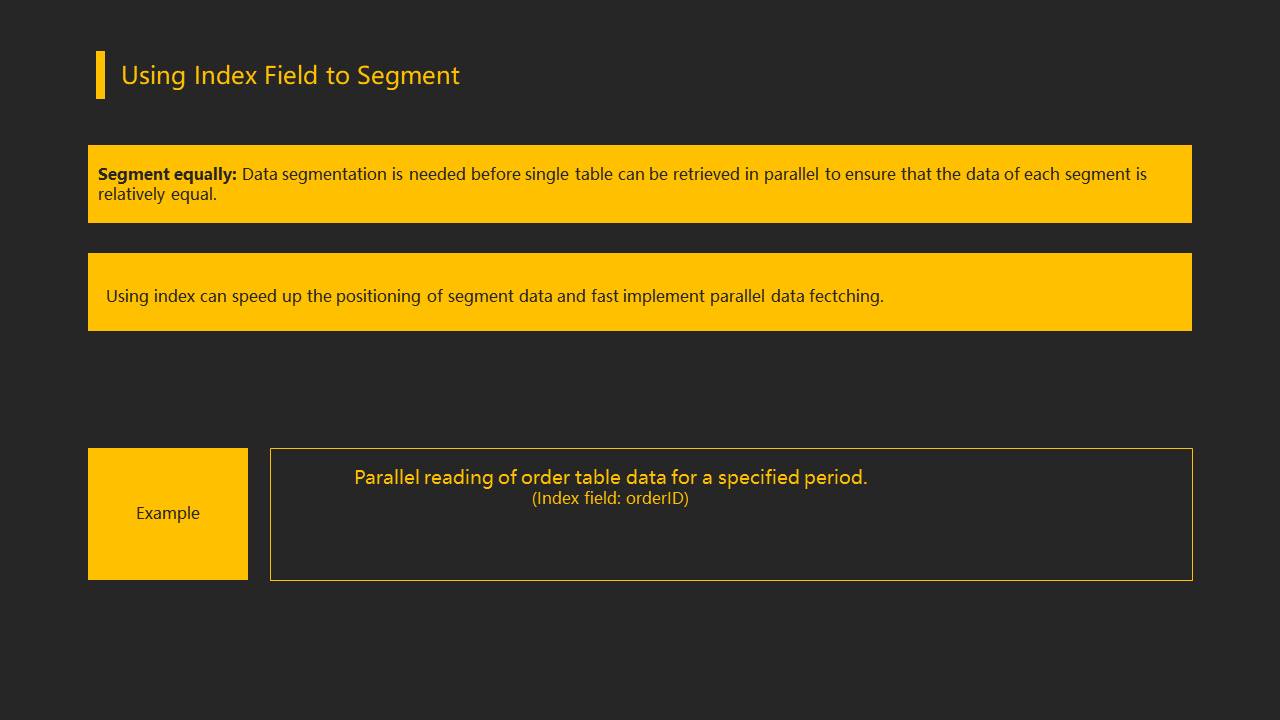Click the bold "Segment equally:" label
Image resolution: width=1280 pixels, height=720 pixels.
pyautogui.click(x=167, y=174)
